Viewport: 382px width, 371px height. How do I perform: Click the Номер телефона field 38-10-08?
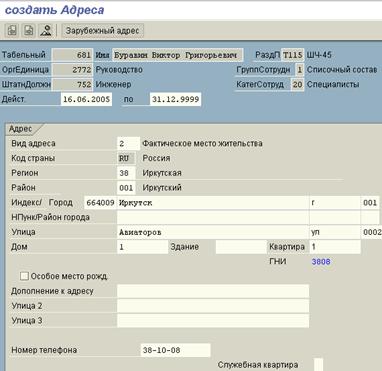coord(175,350)
